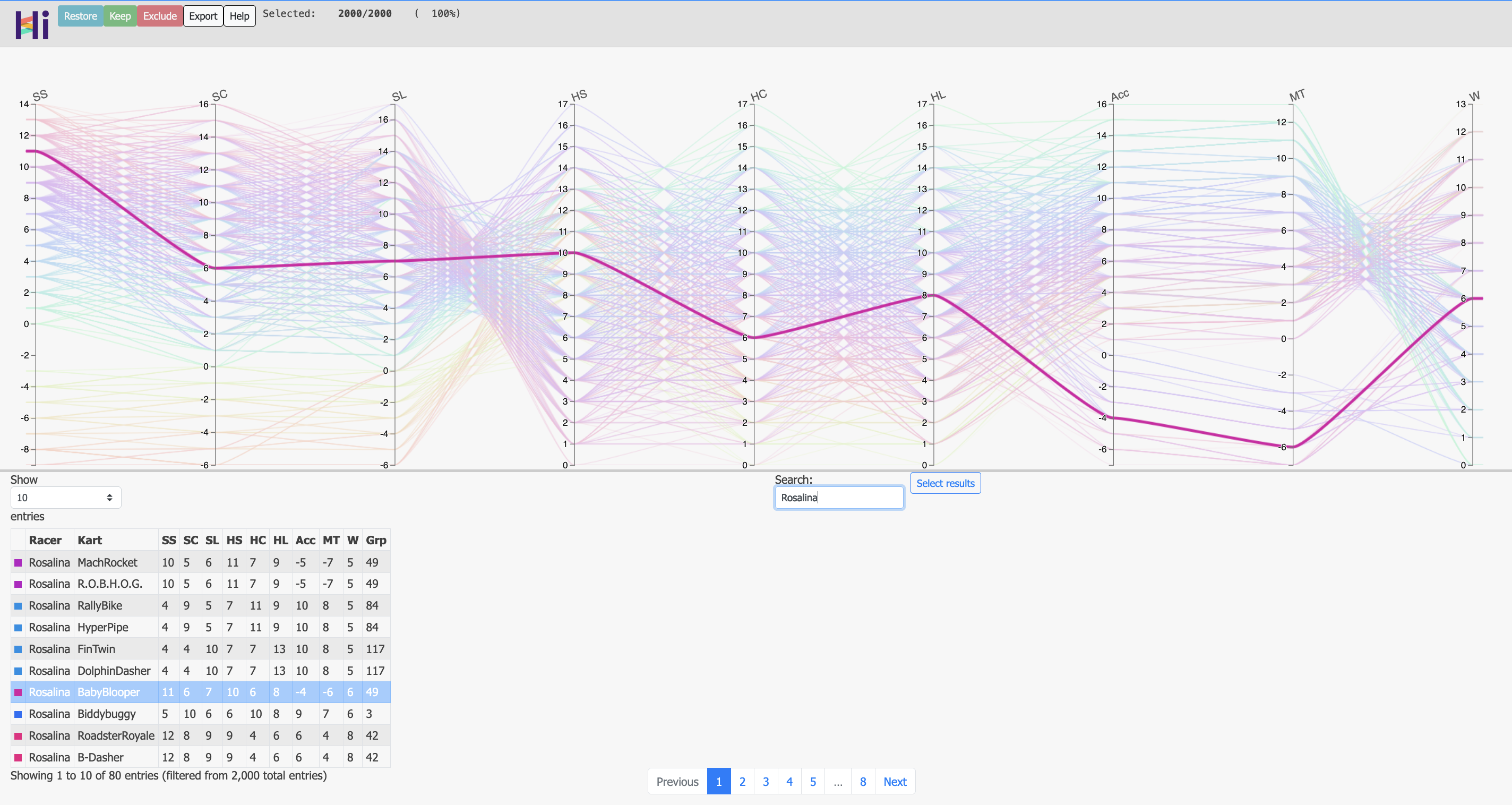Screen dimensions: 1512x805
Task: Sort table by Kart column header
Action: pos(89,540)
